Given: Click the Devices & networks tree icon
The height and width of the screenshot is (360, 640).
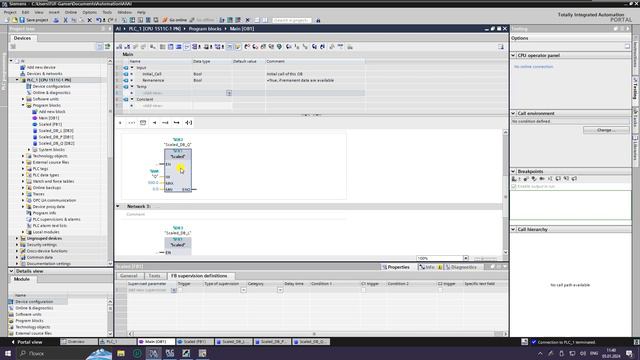Looking at the screenshot, I should click(23, 73).
